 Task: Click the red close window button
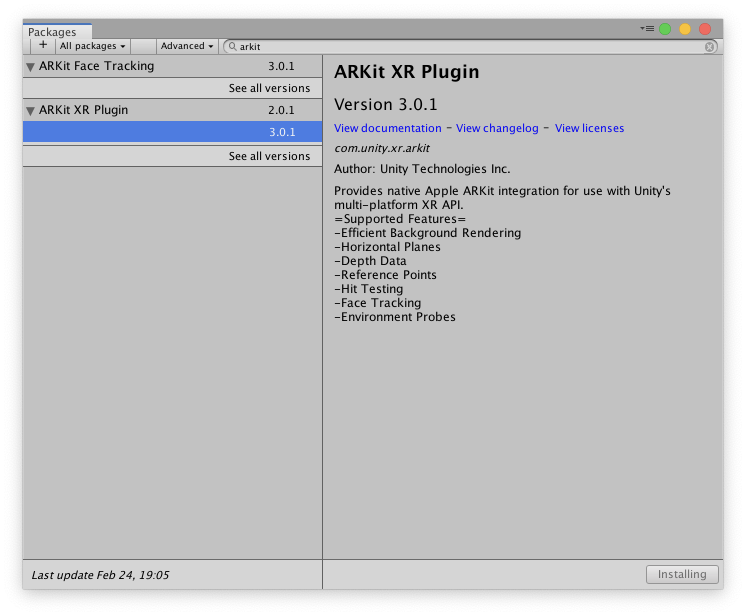click(705, 29)
